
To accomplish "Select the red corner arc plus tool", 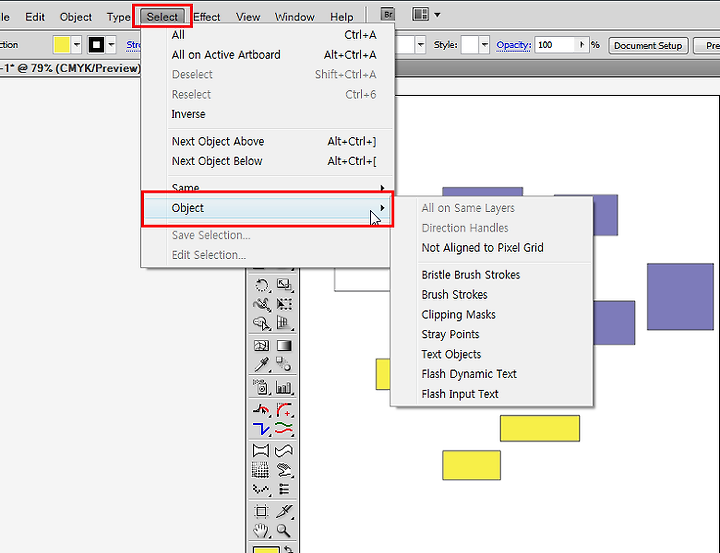I will (284, 409).
